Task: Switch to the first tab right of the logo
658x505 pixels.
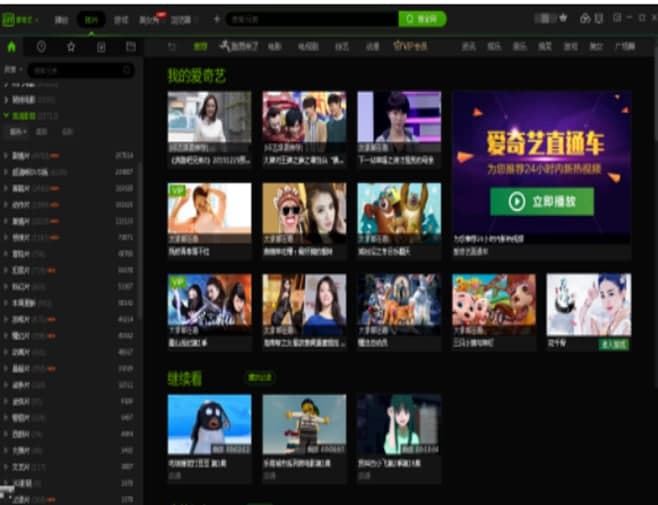Action: pos(61,20)
